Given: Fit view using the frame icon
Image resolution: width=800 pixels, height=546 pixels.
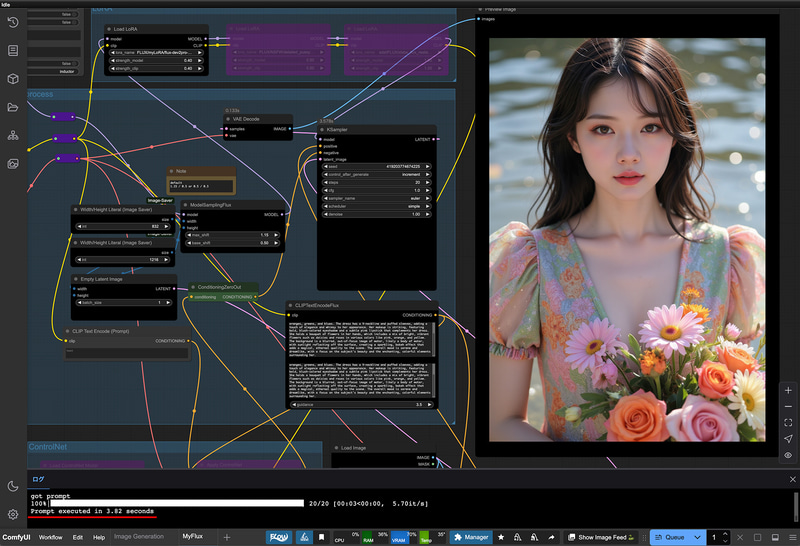Looking at the screenshot, I should tap(788, 423).
